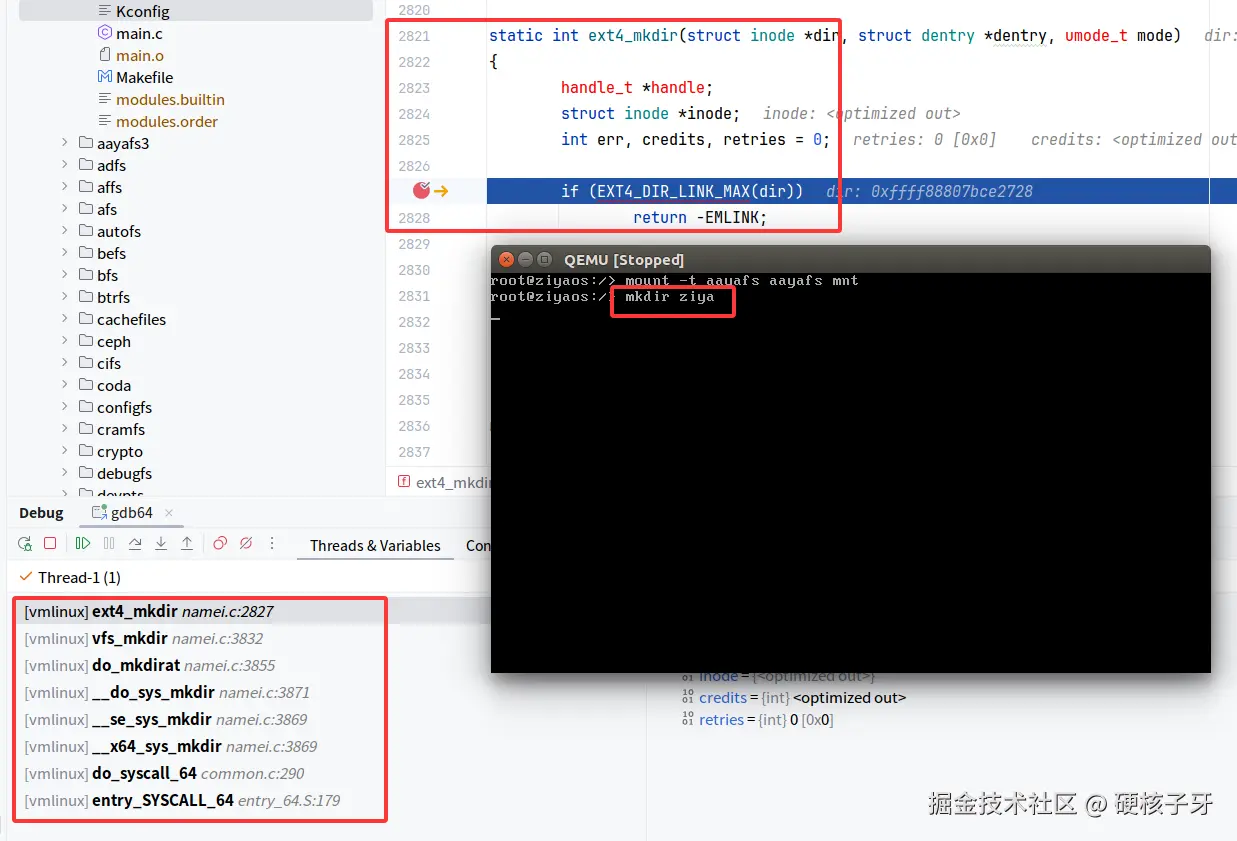Expand the bfs folder chevron
Image resolution: width=1237 pixels, height=841 pixels.
66,275
